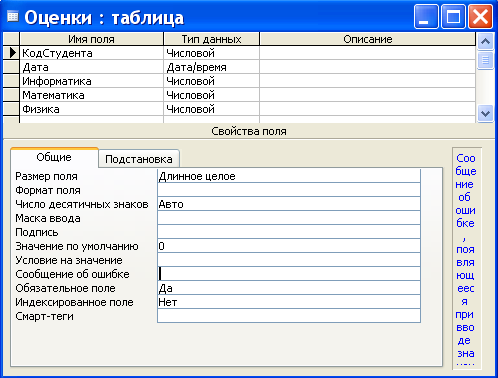Open data type cell for Математика
The image size is (498, 378).
[211, 95]
